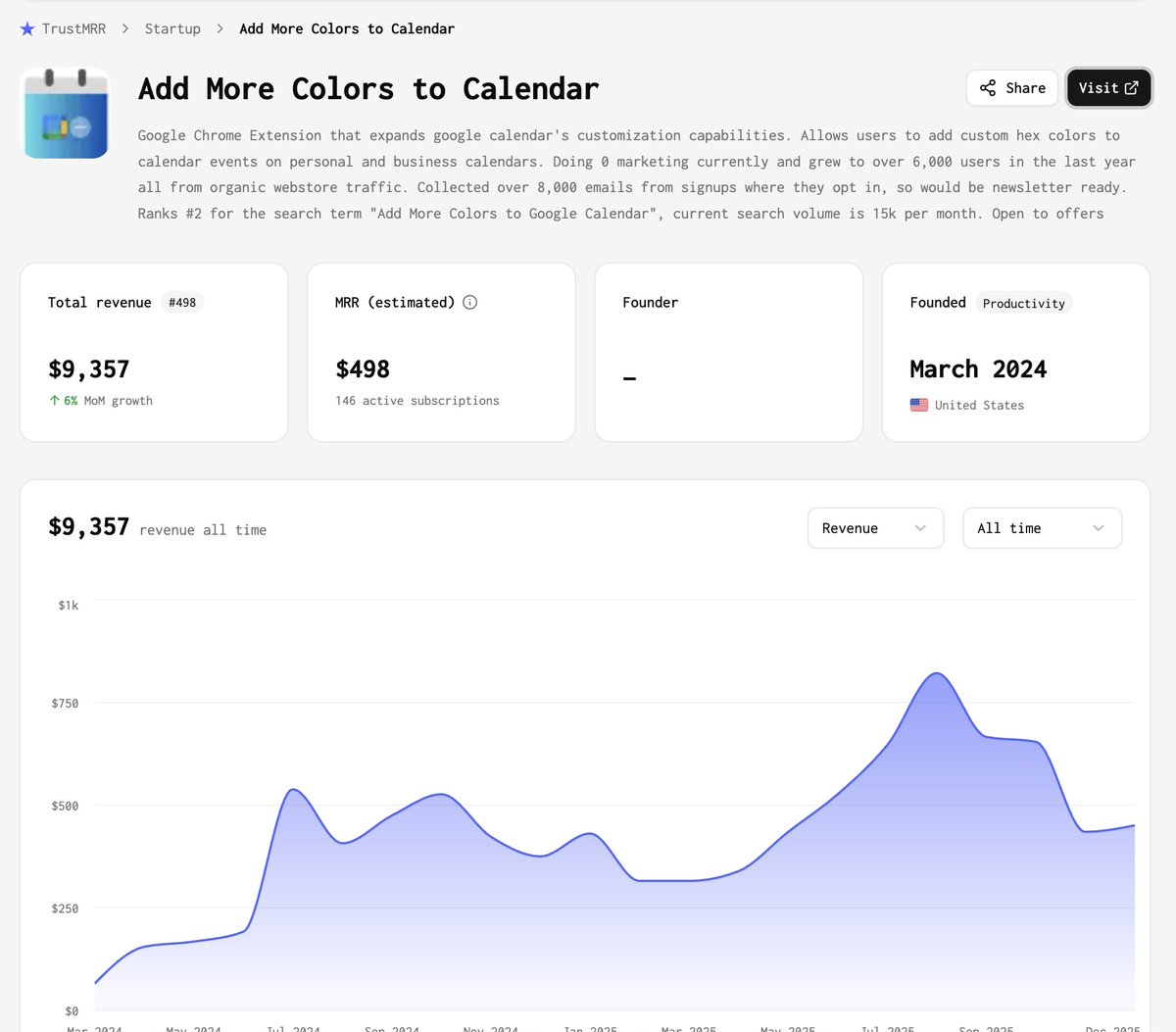The height and width of the screenshot is (1032, 1176).
Task: Click the $498 MRR value
Action: [363, 369]
